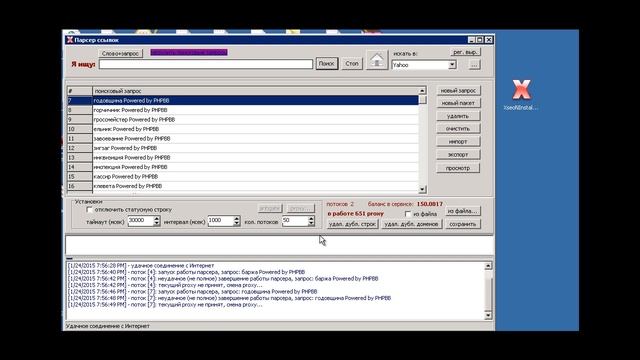Click the 7:56:46 PM log line for поток [7]
Viewport: 640px width, 360px height.
(x=192, y=291)
